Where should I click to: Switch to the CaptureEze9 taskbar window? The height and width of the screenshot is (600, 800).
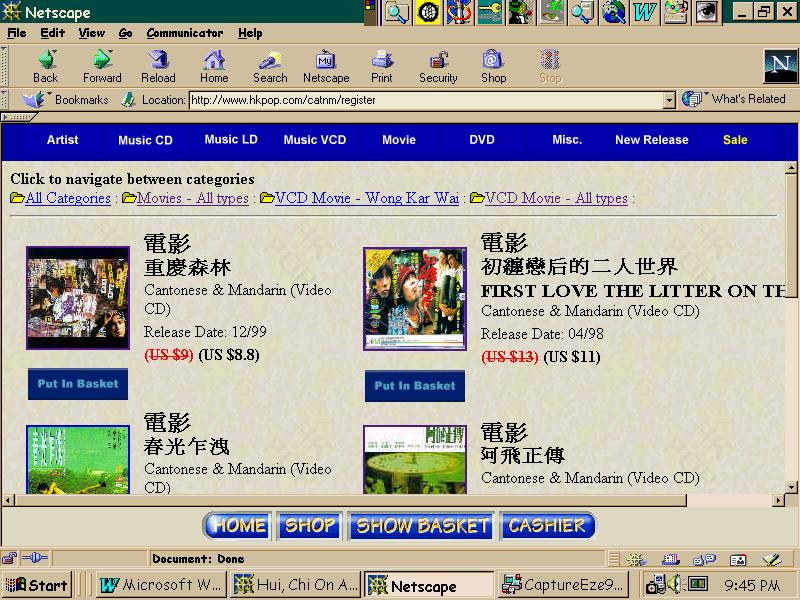(563, 585)
